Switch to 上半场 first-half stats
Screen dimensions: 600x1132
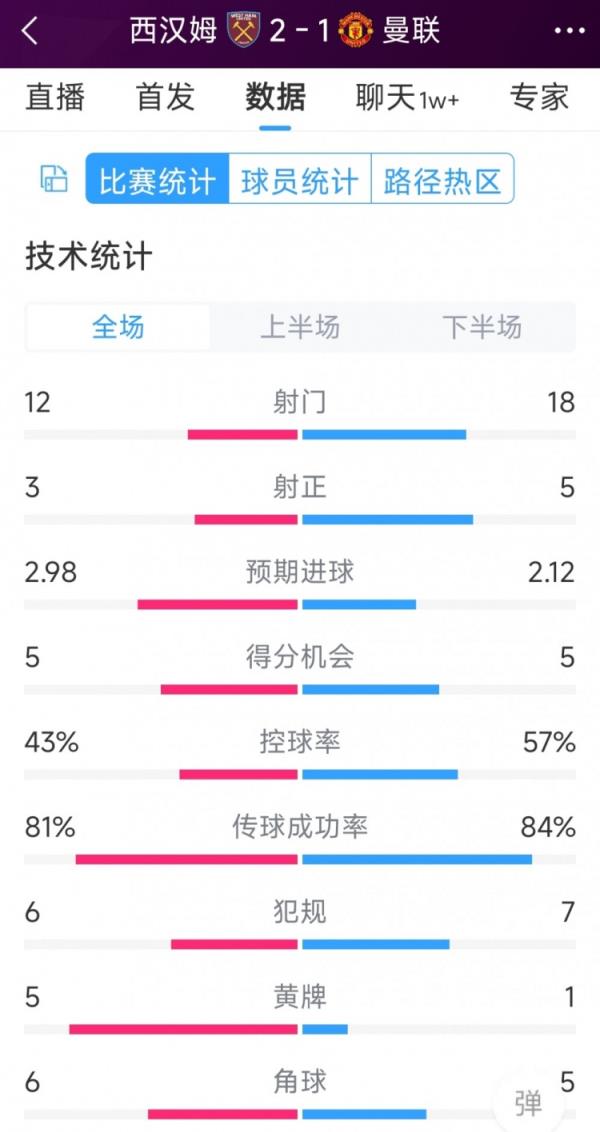[300, 327]
